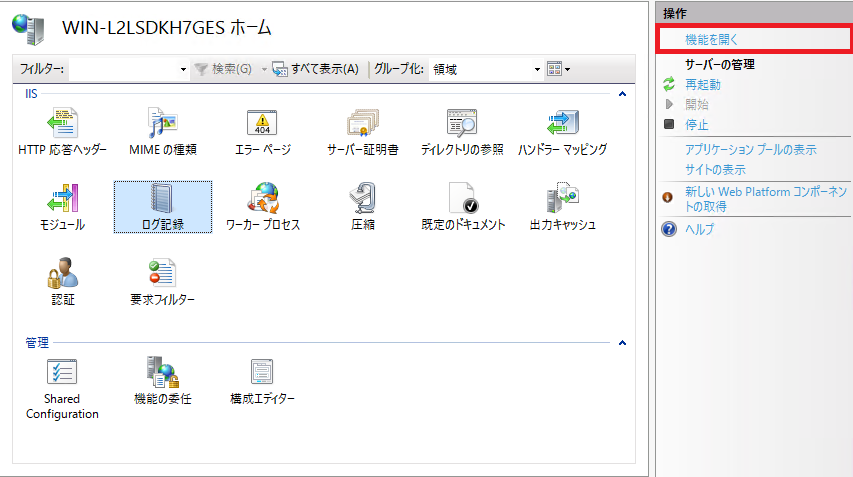Open the ヘルプ link
Screen dimensions: 853x477
pos(700,229)
